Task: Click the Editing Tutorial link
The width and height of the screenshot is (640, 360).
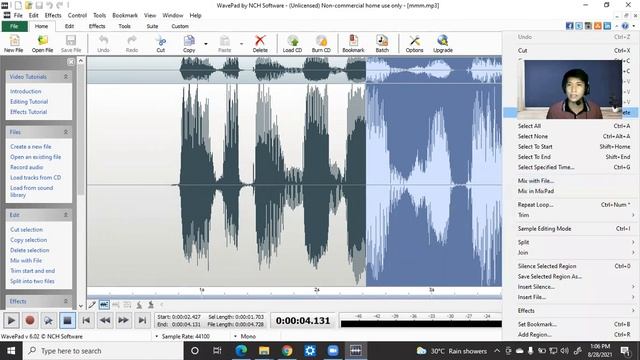Action: (29, 102)
